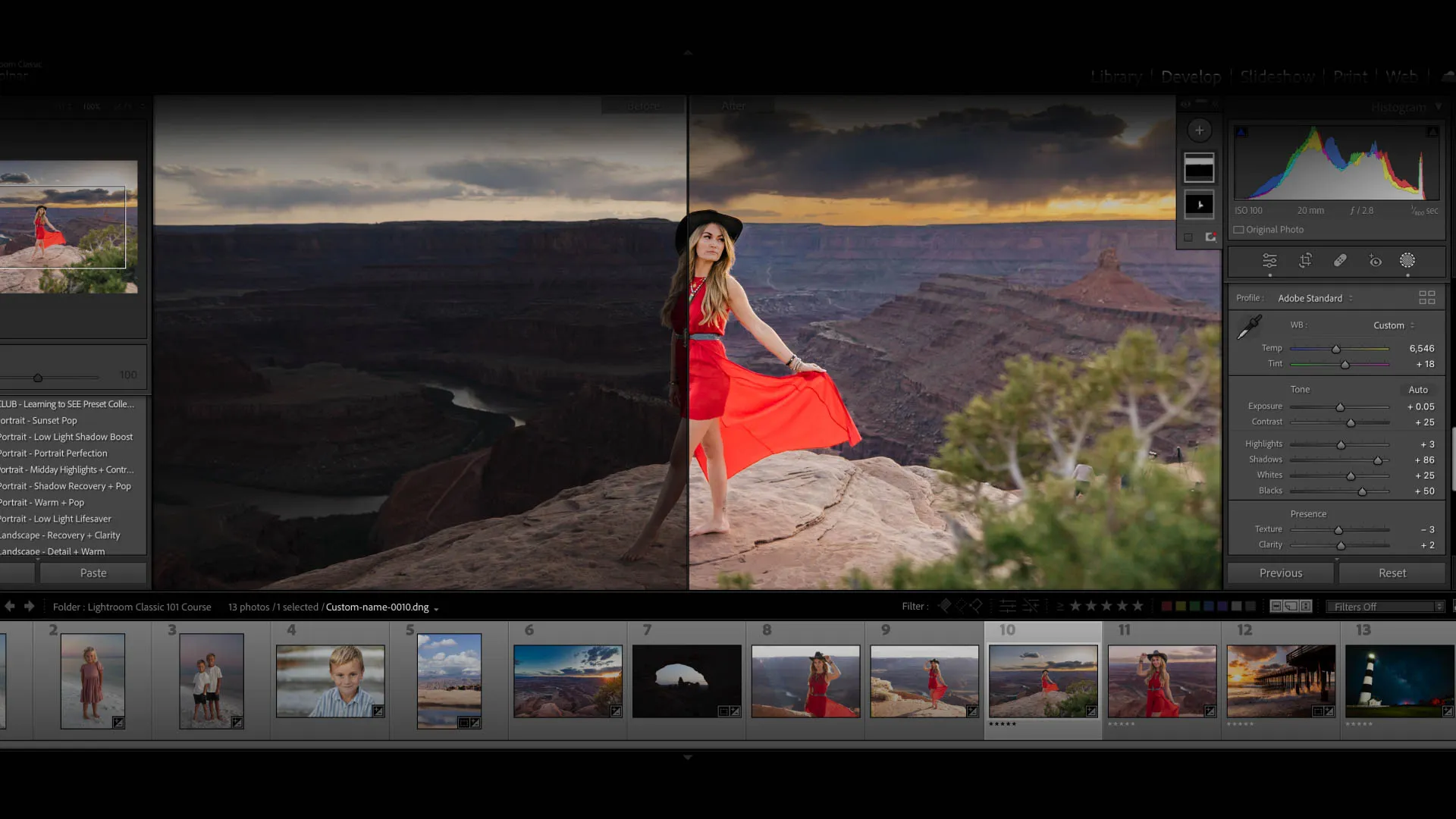Screen dimensions: 1456x819
Task: Select the Healing bandage tool
Action: (x=1340, y=261)
